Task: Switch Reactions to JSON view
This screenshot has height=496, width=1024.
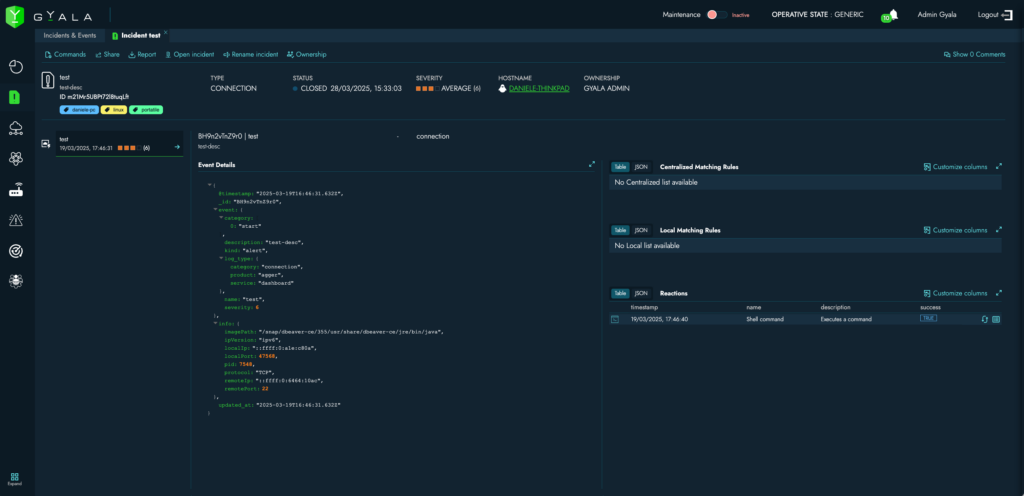Action: pos(641,293)
